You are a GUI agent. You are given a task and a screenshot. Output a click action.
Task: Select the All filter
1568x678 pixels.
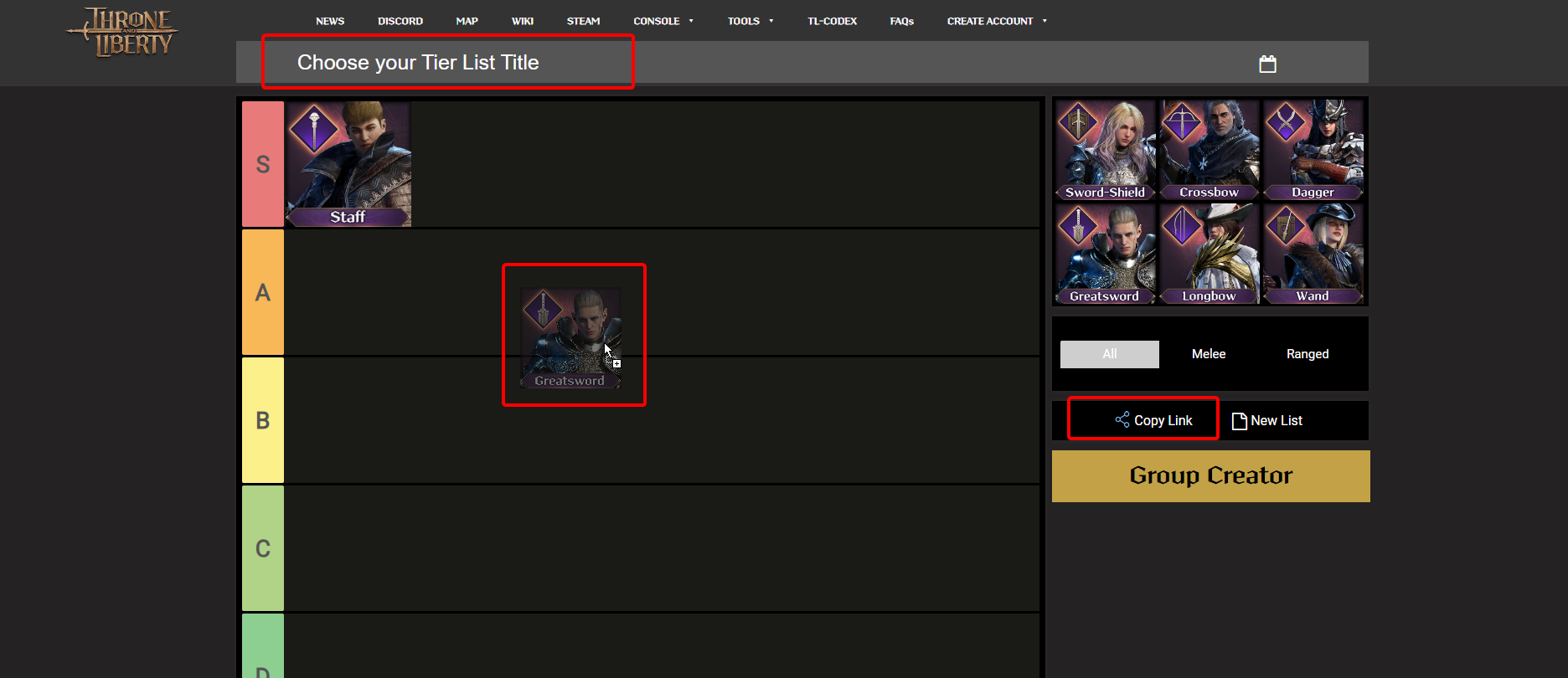click(1110, 354)
